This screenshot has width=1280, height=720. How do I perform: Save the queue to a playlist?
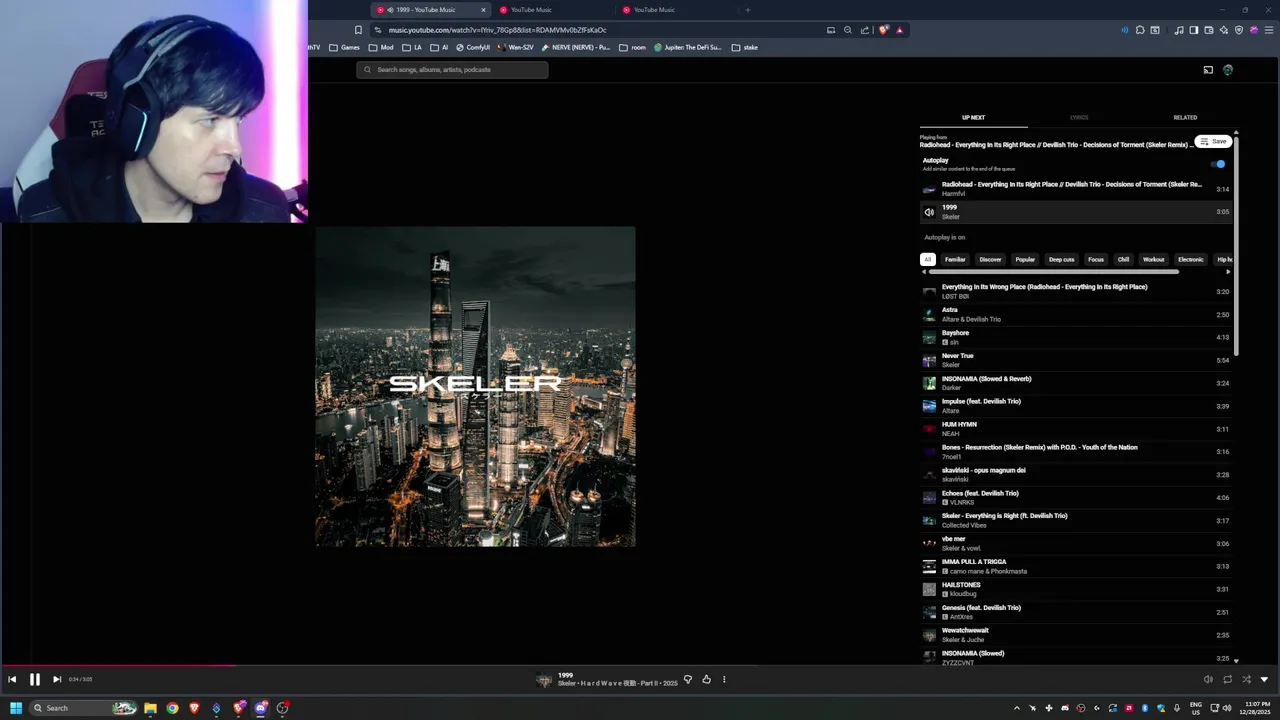click(1213, 141)
